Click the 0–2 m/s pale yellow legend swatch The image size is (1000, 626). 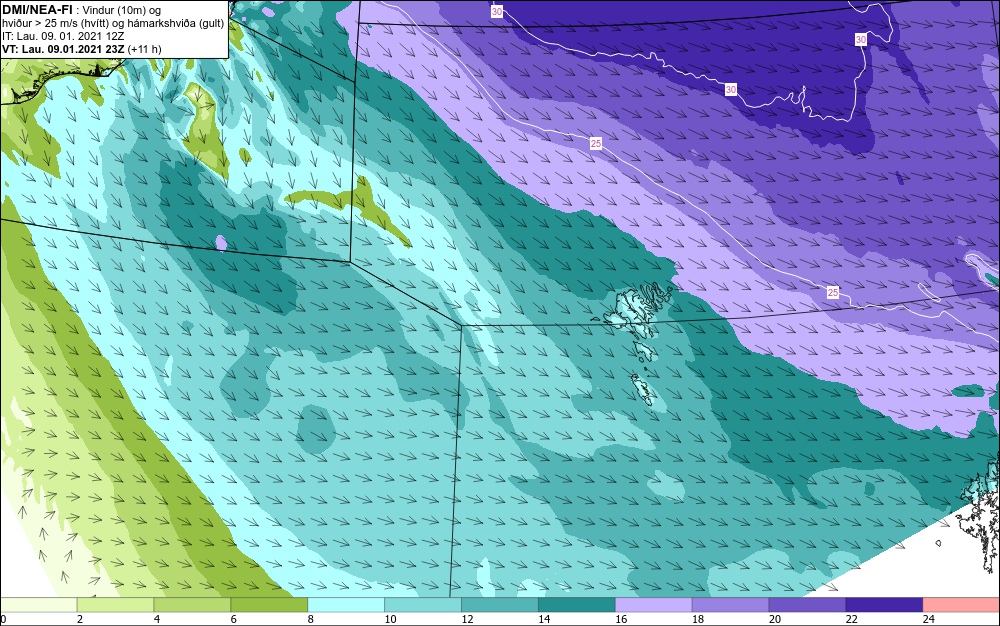[x=38, y=605]
